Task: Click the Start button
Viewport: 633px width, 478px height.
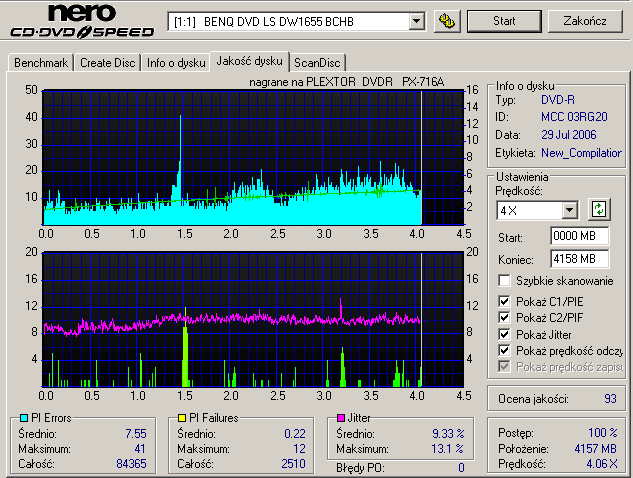Action: tap(504, 21)
